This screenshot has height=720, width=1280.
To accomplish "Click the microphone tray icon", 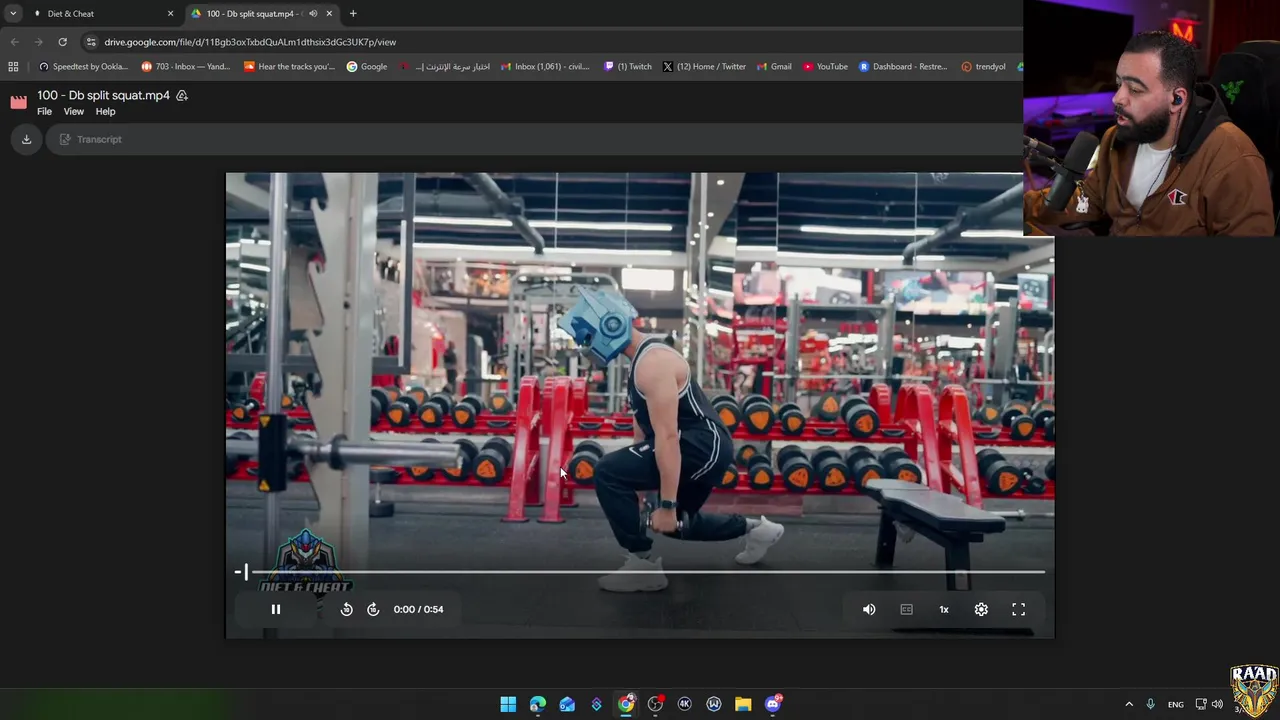I will click(1151, 704).
